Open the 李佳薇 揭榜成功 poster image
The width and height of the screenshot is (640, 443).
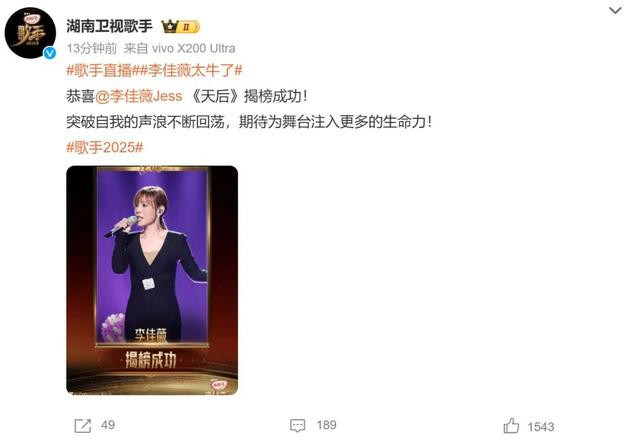tap(152, 280)
